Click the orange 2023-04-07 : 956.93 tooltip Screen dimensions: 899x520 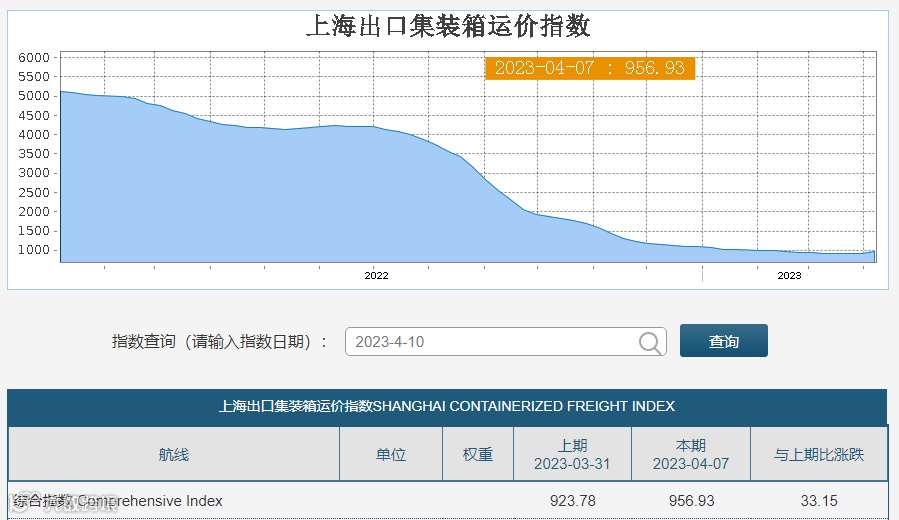[590, 68]
